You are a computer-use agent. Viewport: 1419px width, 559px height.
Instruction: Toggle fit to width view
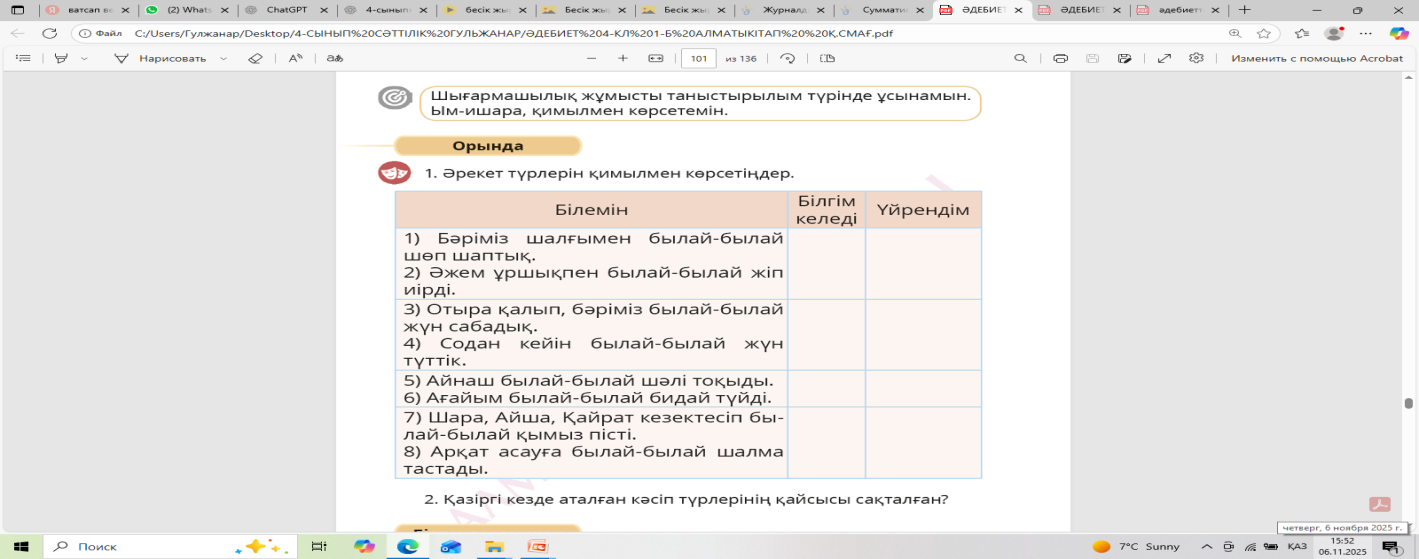pyautogui.click(x=656, y=58)
